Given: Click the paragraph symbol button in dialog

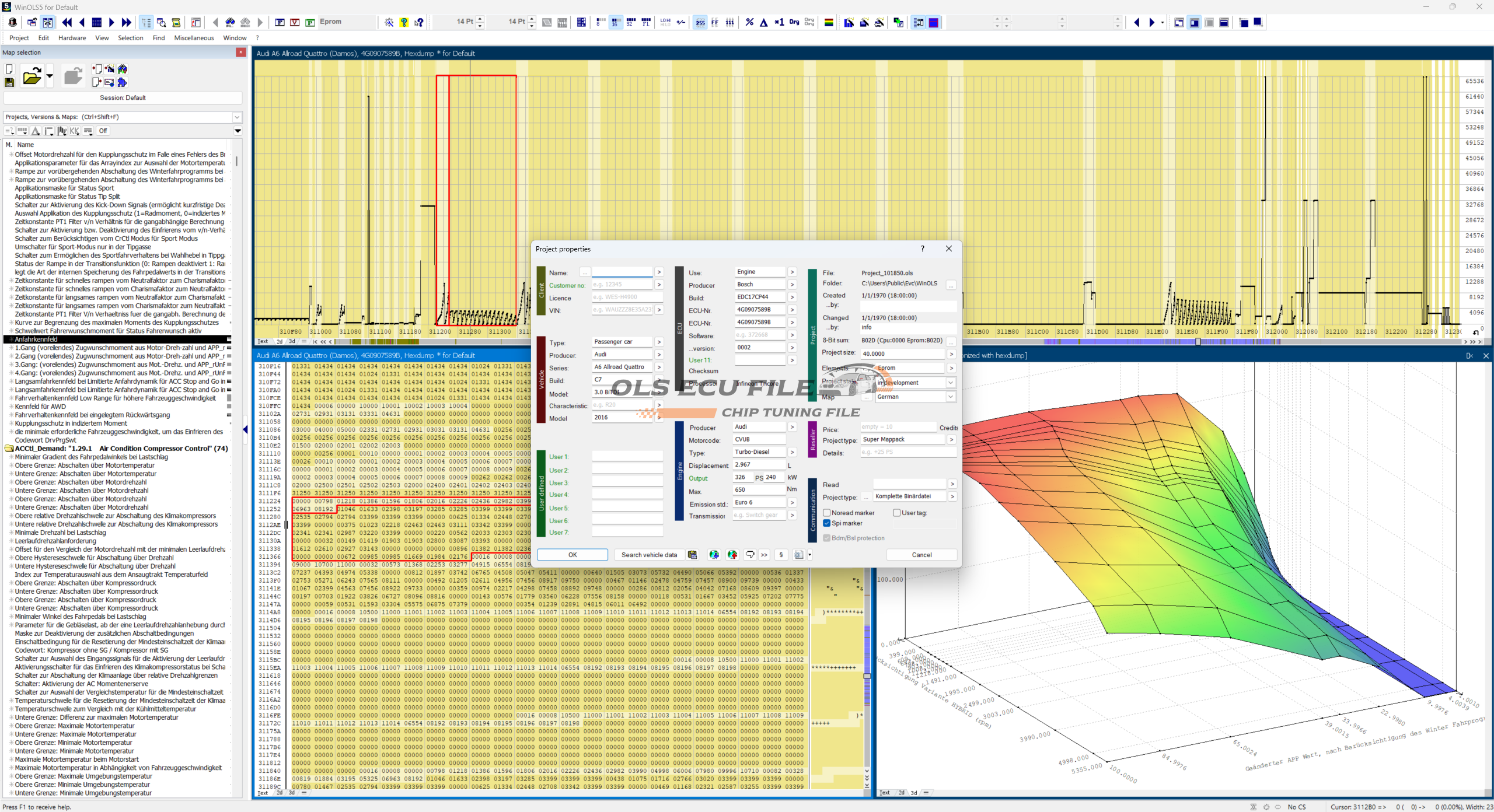Looking at the screenshot, I should [781, 555].
